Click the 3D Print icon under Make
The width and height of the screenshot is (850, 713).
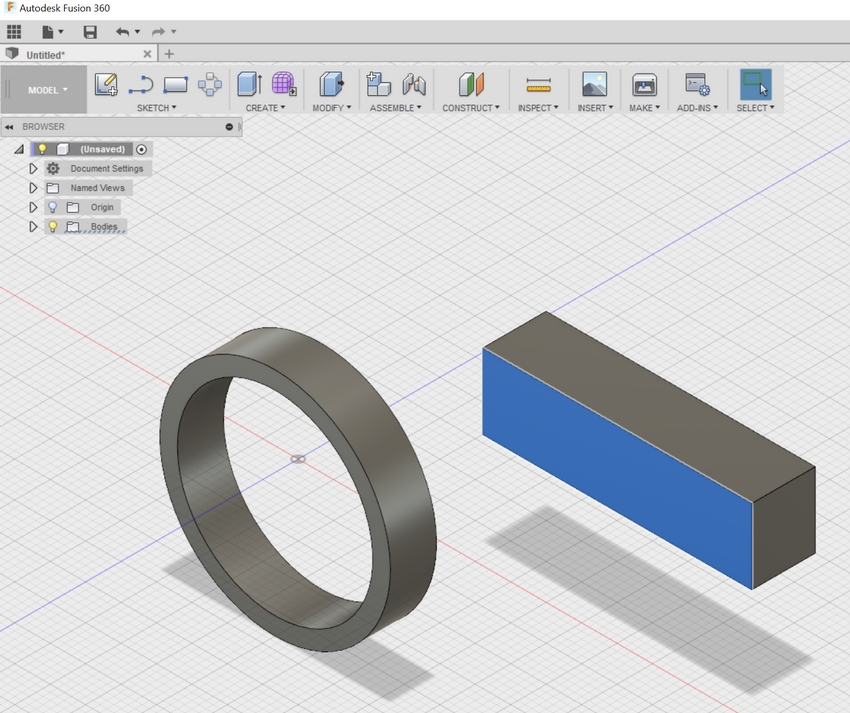643,85
